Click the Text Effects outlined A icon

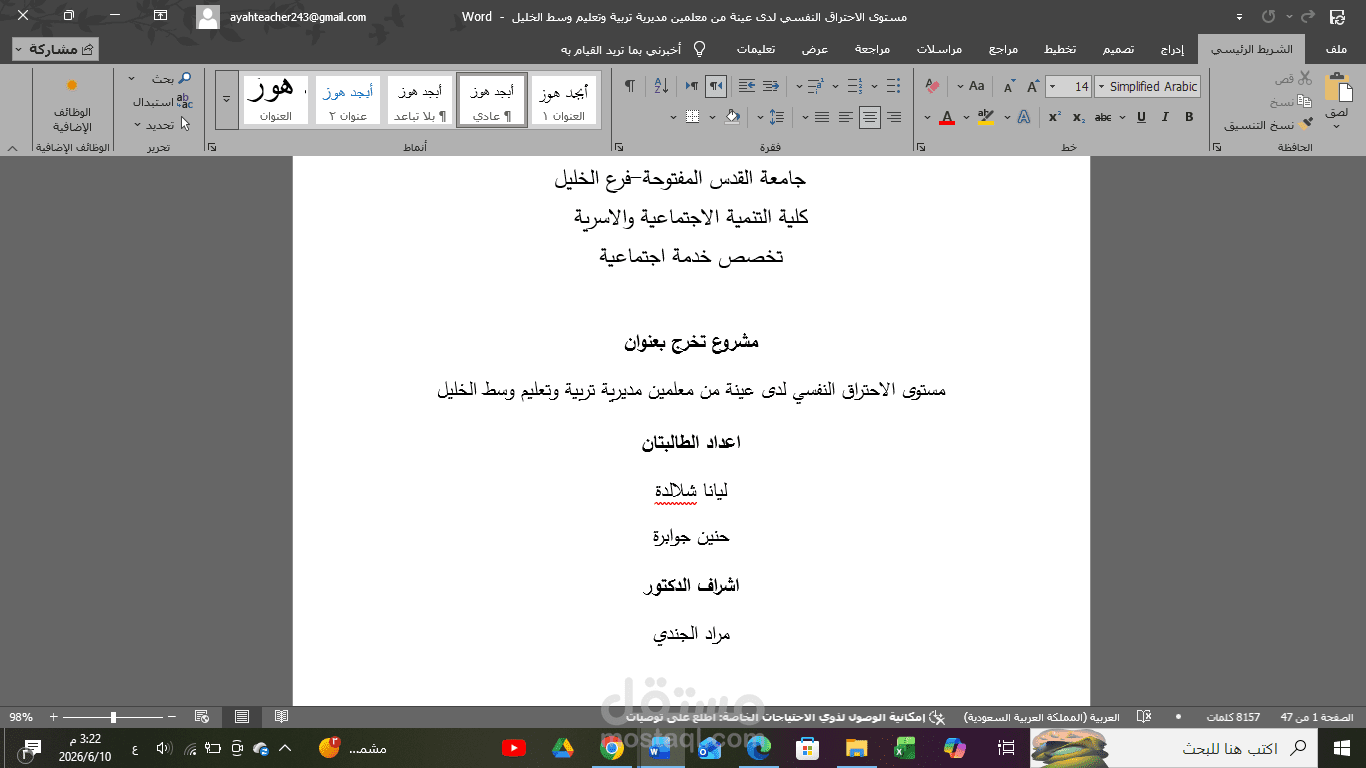tap(1024, 117)
